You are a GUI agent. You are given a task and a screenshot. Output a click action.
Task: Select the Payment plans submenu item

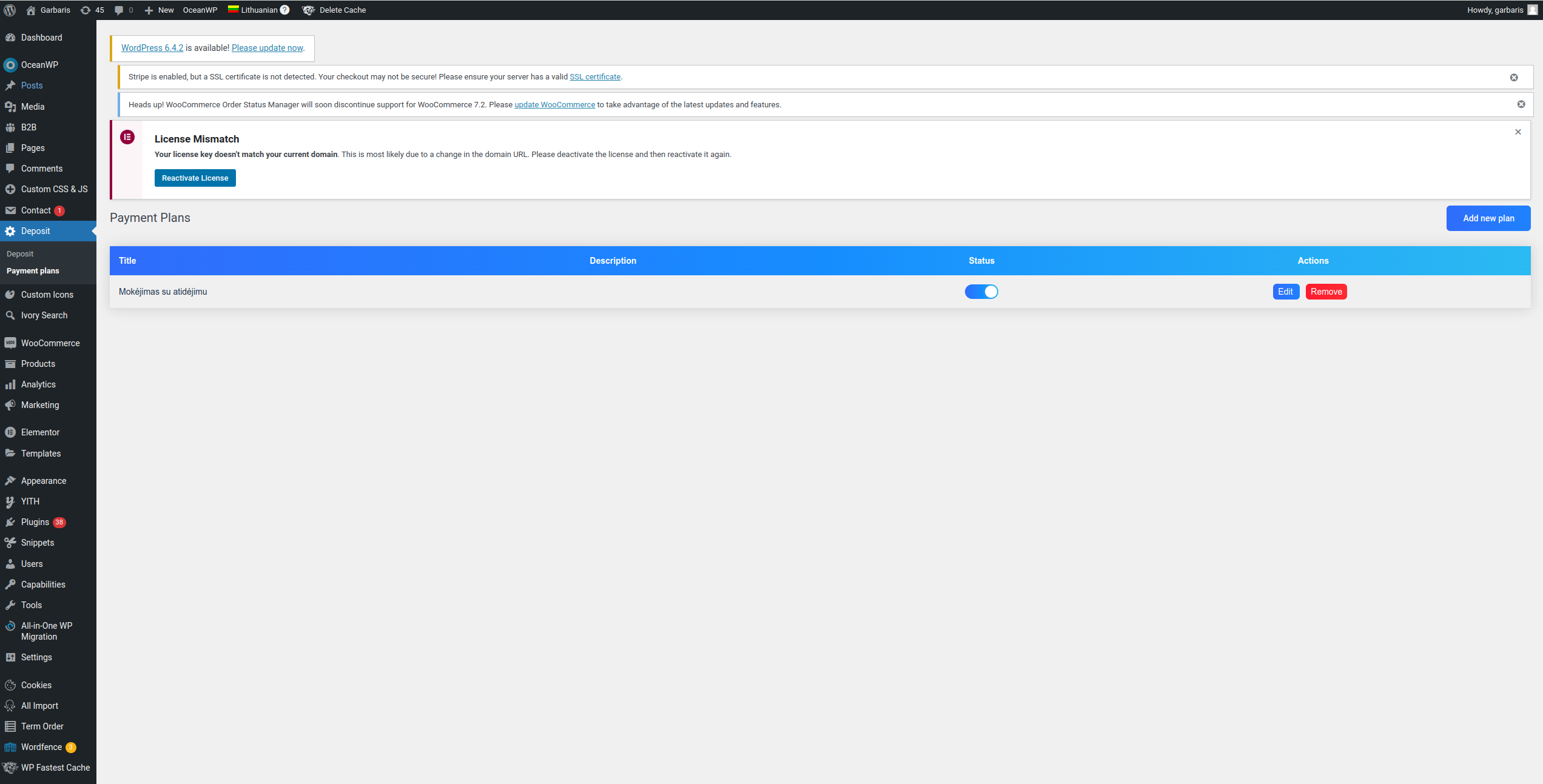pos(33,271)
